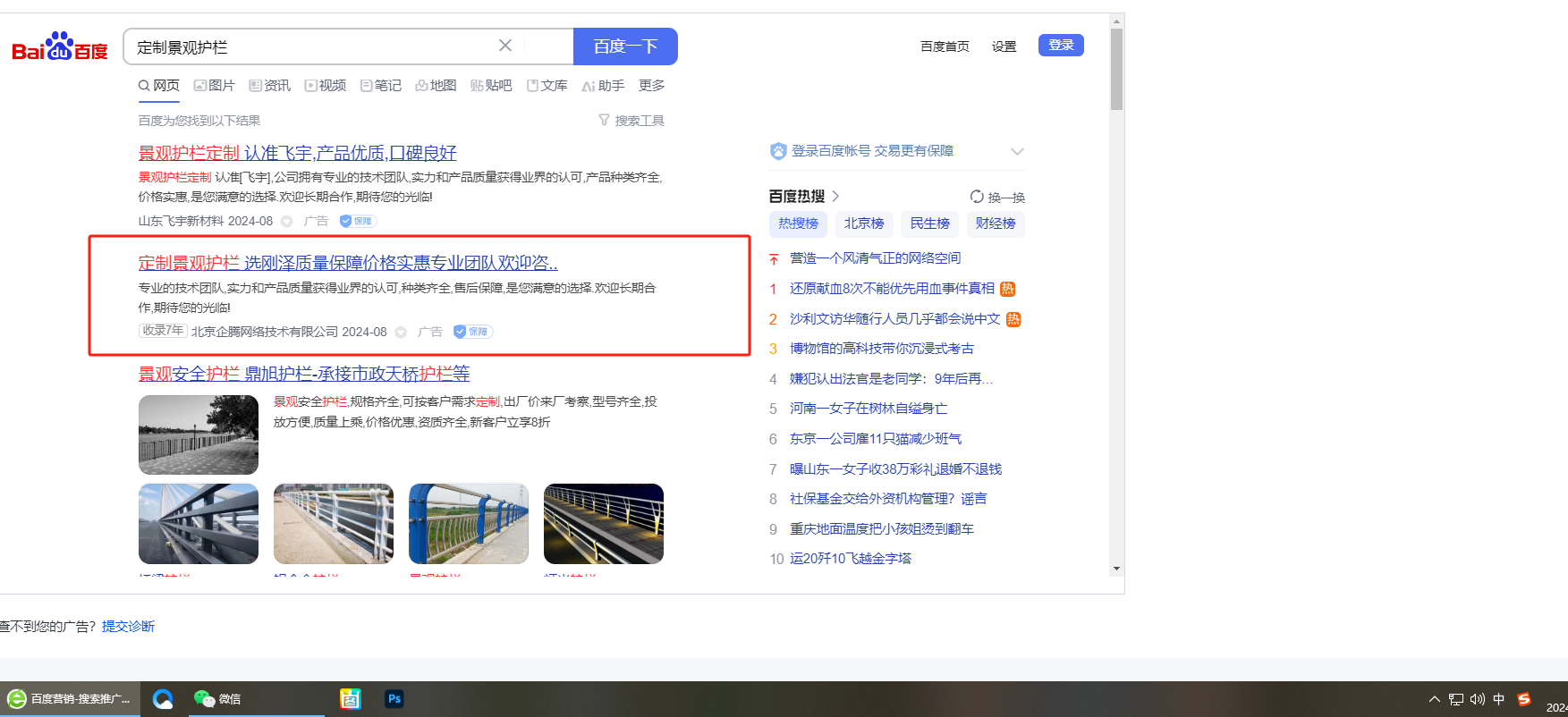
Task: Open the pinned 营造一个风清气正的网络空间 headline
Action: tap(876, 258)
